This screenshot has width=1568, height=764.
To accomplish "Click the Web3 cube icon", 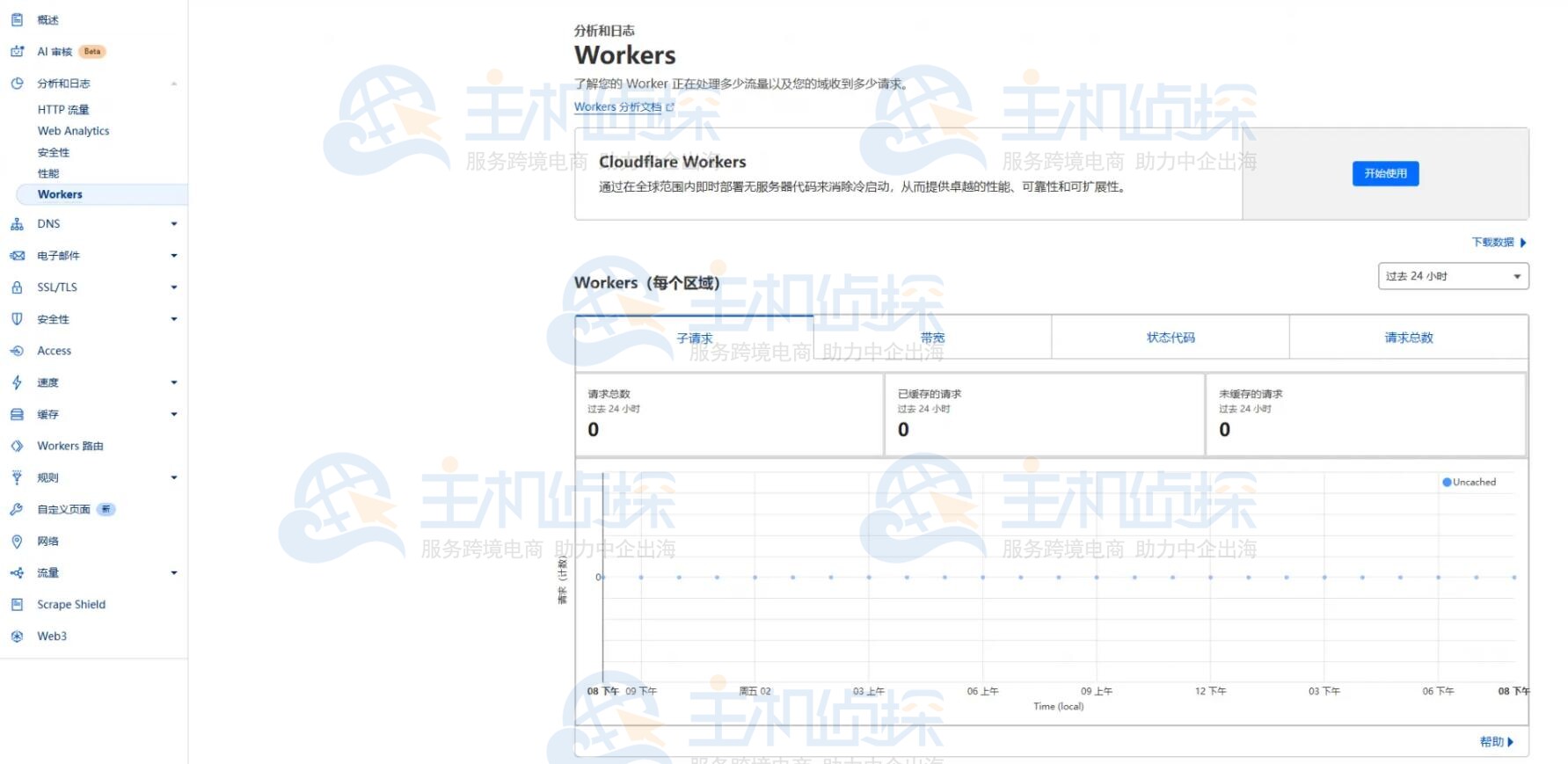I will (17, 636).
